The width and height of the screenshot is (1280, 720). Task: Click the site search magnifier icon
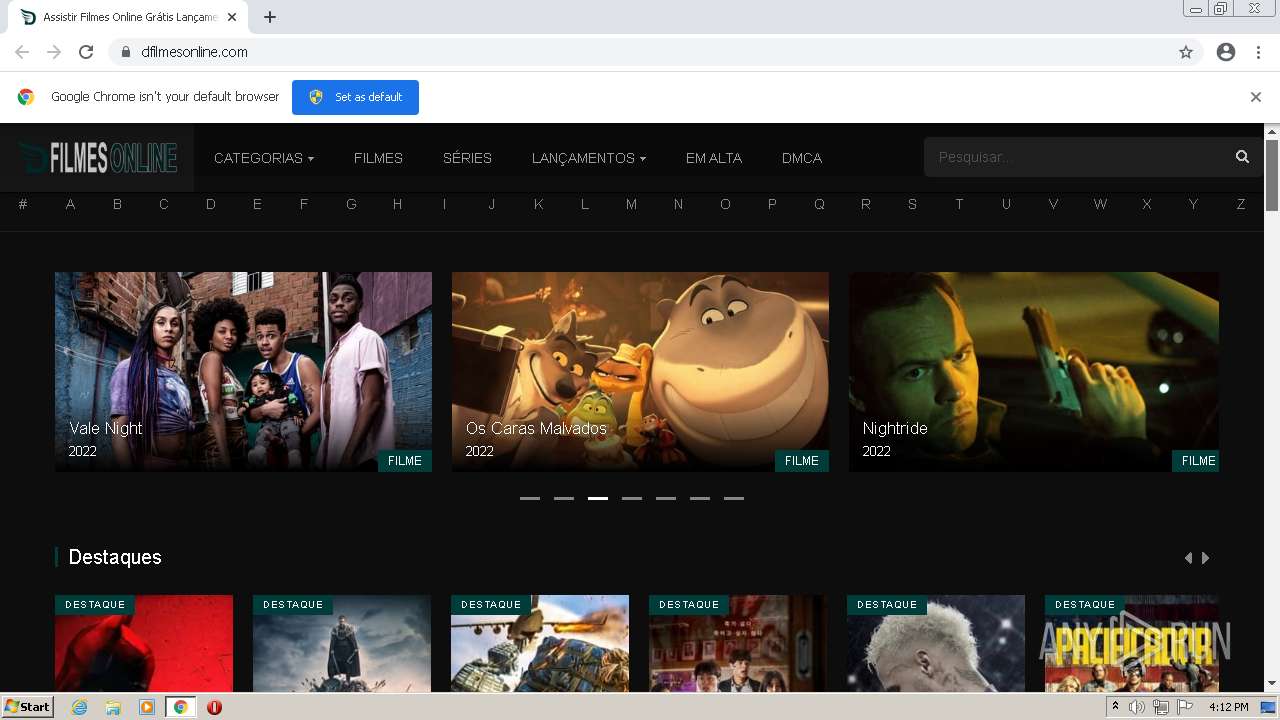click(x=1242, y=157)
